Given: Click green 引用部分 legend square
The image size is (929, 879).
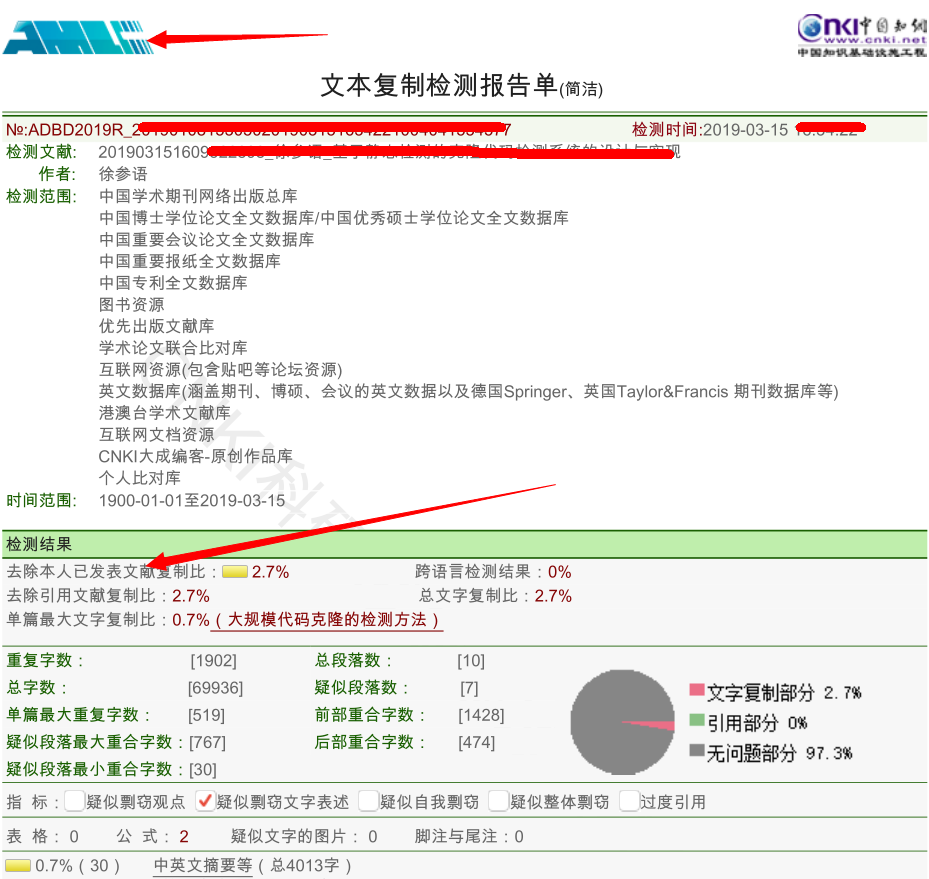Looking at the screenshot, I should (696, 722).
